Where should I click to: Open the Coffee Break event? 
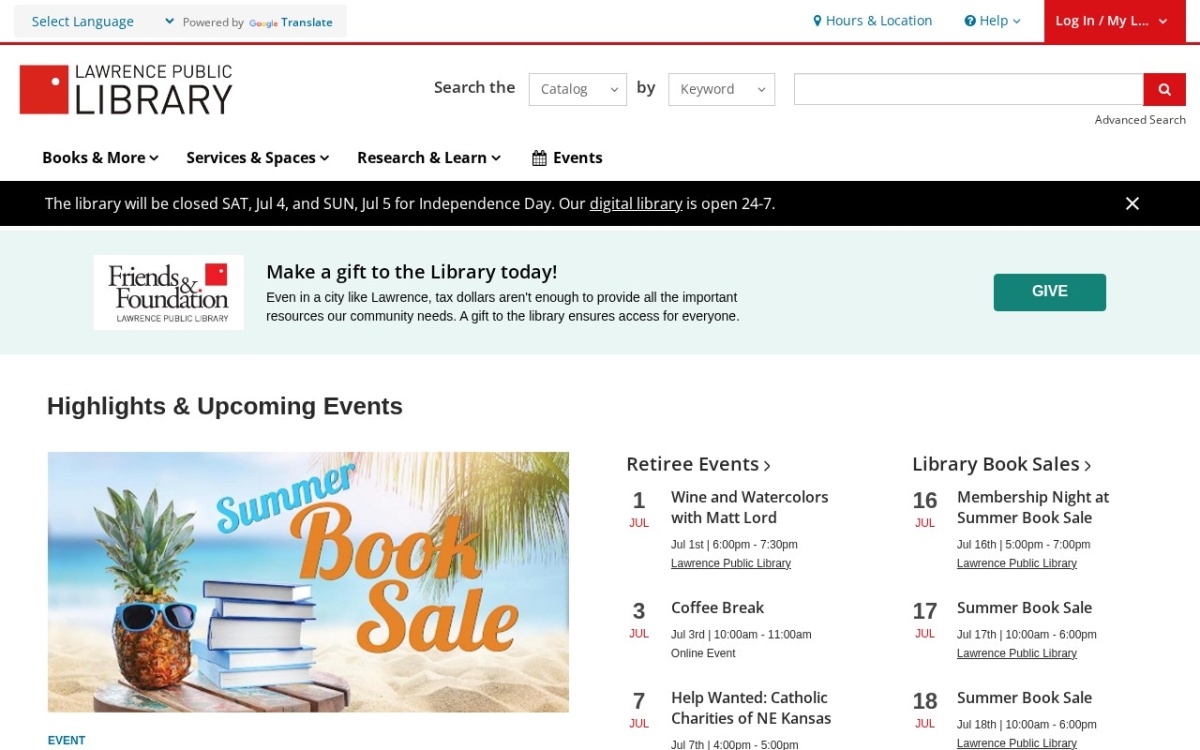point(717,608)
